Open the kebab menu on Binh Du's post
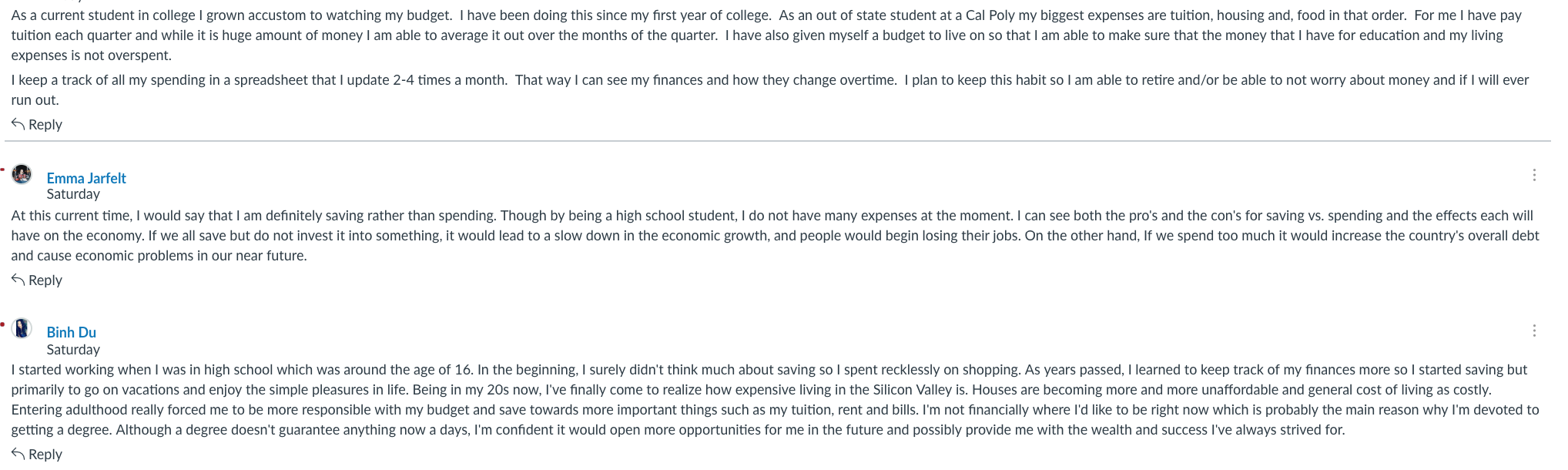Image resolution: width=1568 pixels, height=470 pixels. point(1534,331)
